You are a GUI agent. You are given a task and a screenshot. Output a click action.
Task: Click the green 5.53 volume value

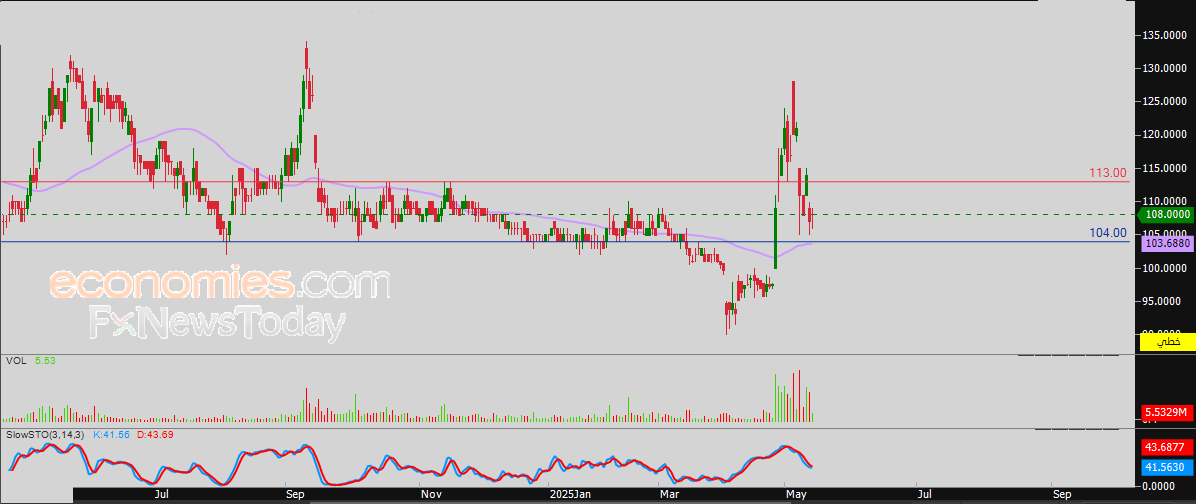46,359
